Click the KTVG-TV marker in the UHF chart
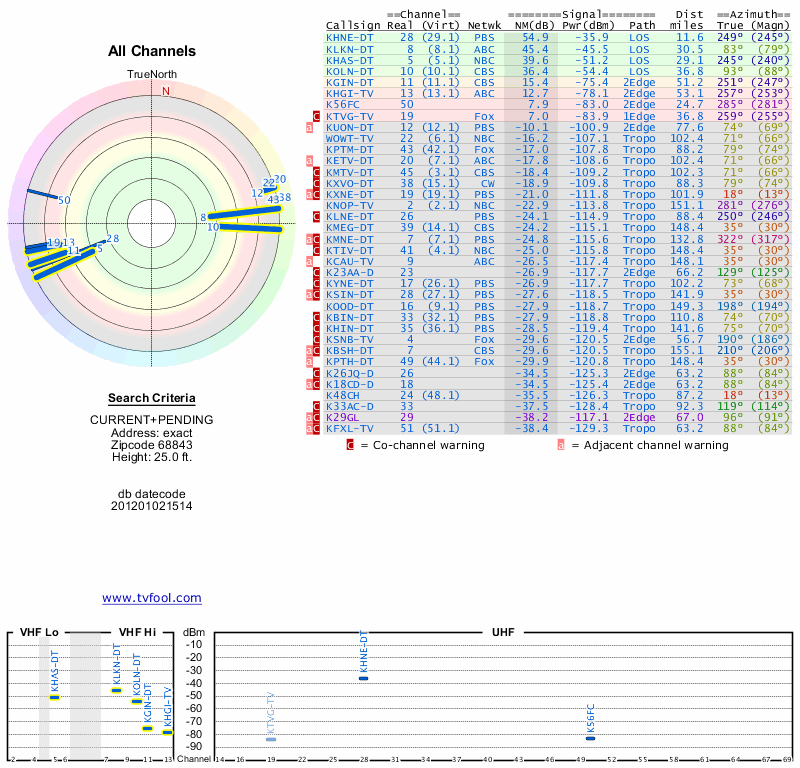 [x=271, y=739]
